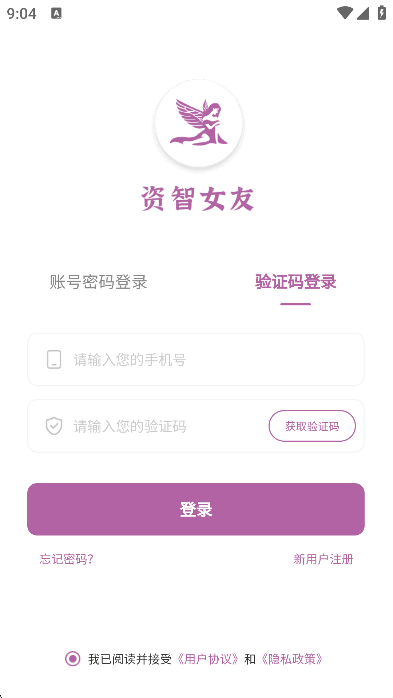Tap the 资智女友 title text
This screenshot has width=393, height=698.
pyautogui.click(x=198, y=199)
